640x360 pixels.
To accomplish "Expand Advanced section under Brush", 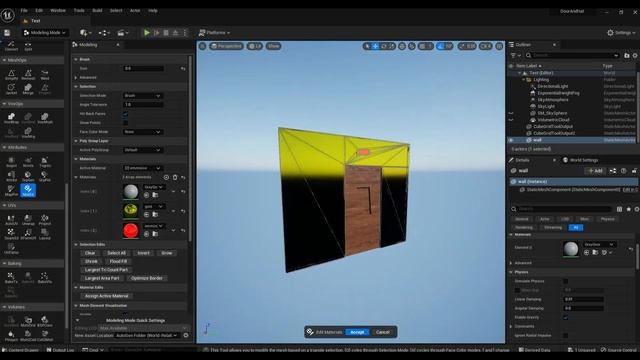I will click(76, 78).
